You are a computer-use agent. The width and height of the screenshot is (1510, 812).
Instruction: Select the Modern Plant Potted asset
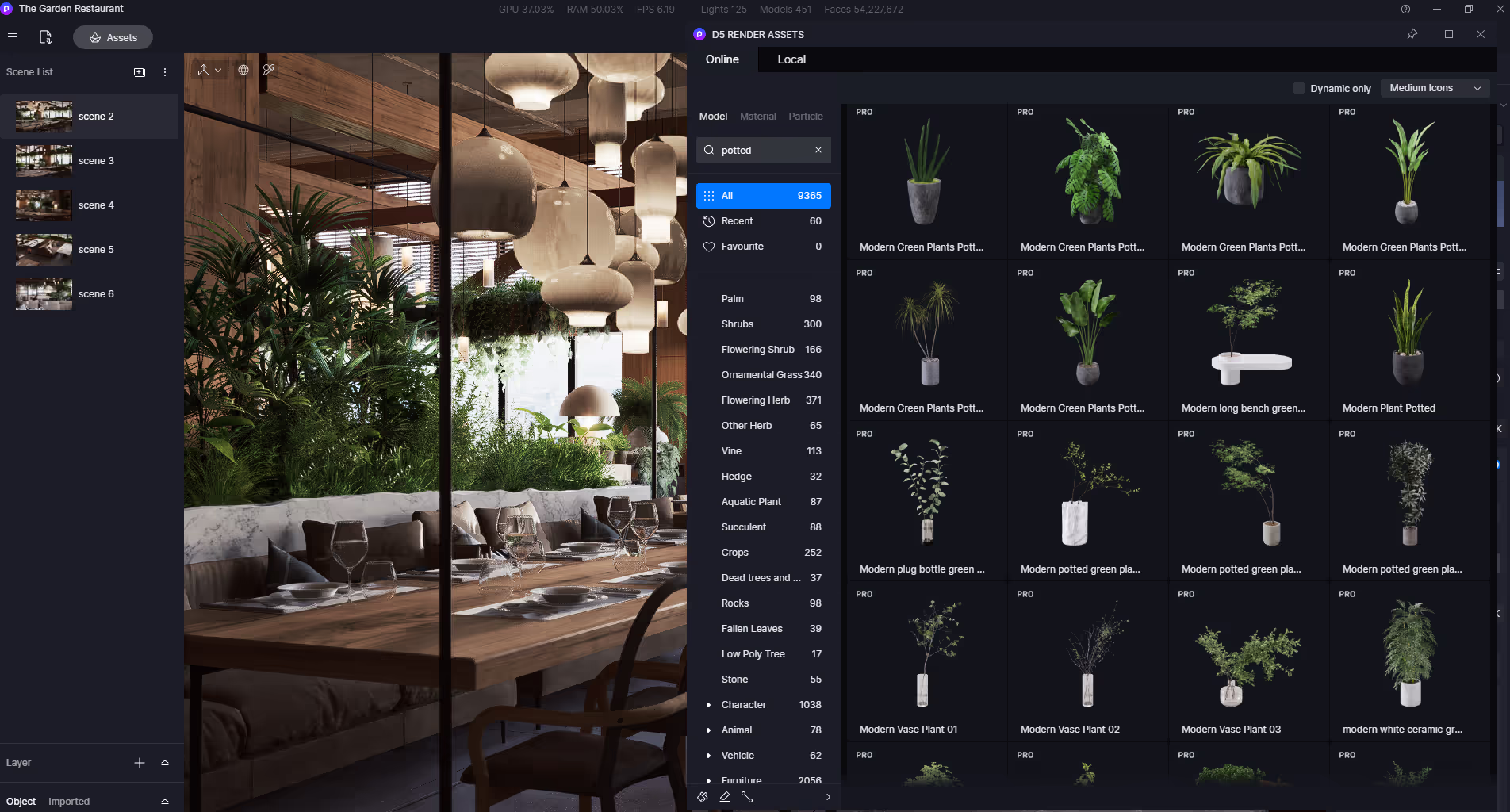(x=1410, y=341)
